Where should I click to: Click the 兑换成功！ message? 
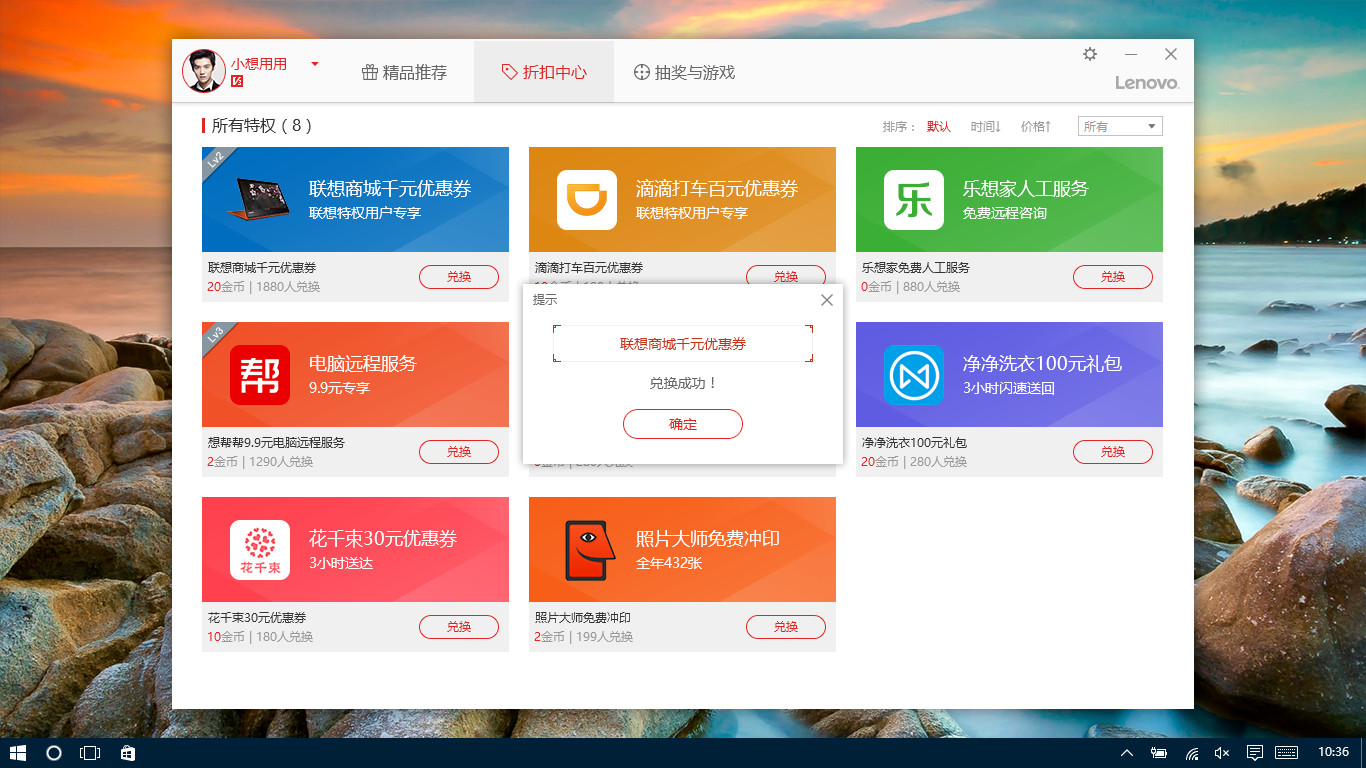click(x=683, y=383)
